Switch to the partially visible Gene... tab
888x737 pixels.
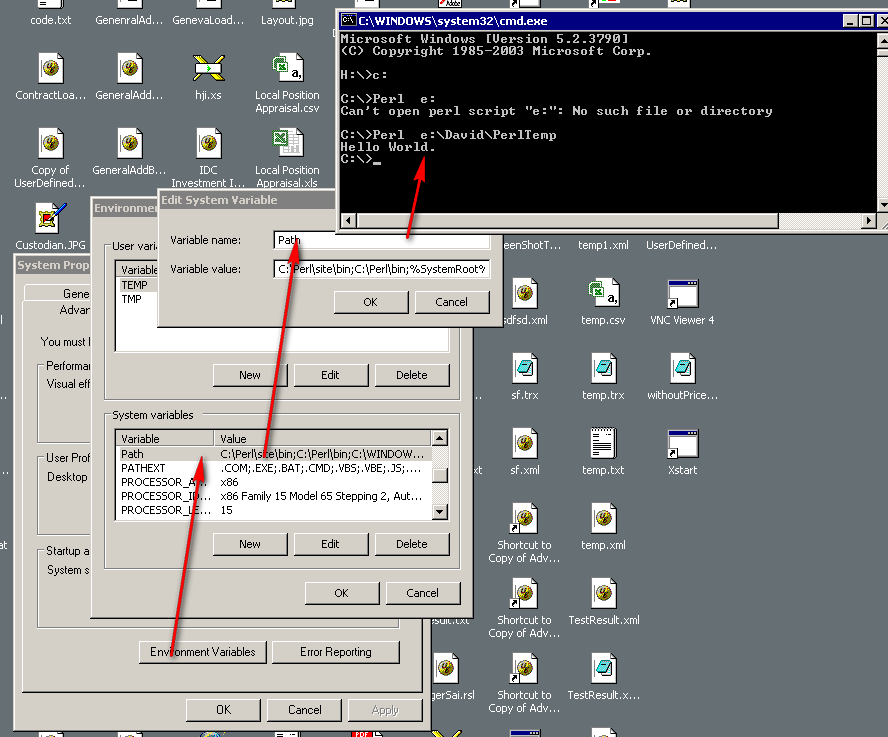pos(57,293)
